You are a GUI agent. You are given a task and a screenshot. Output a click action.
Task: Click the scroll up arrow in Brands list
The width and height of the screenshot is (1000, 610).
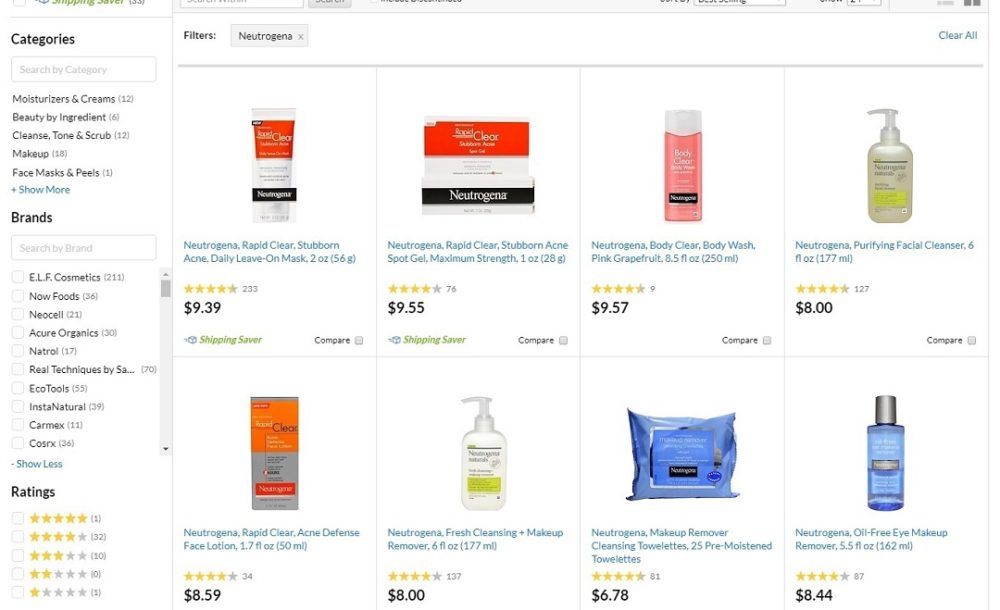click(x=166, y=274)
